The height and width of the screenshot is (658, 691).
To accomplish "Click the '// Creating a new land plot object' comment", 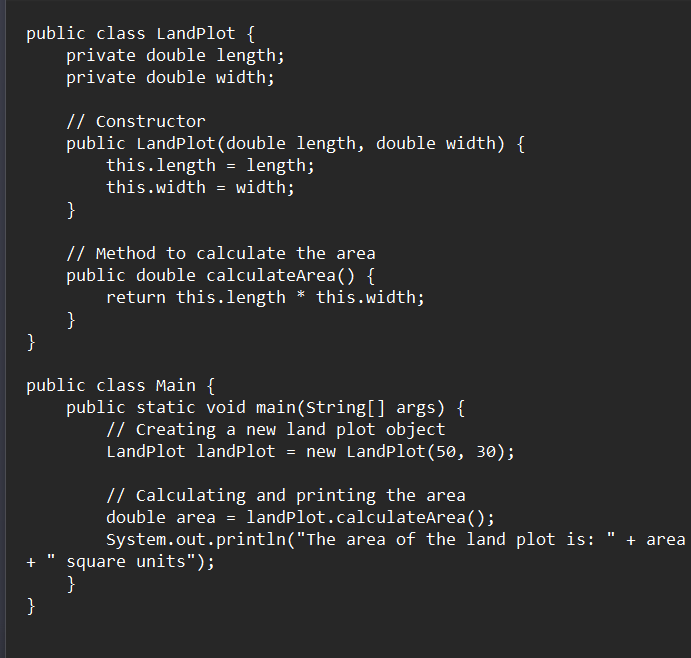I will point(276,430).
